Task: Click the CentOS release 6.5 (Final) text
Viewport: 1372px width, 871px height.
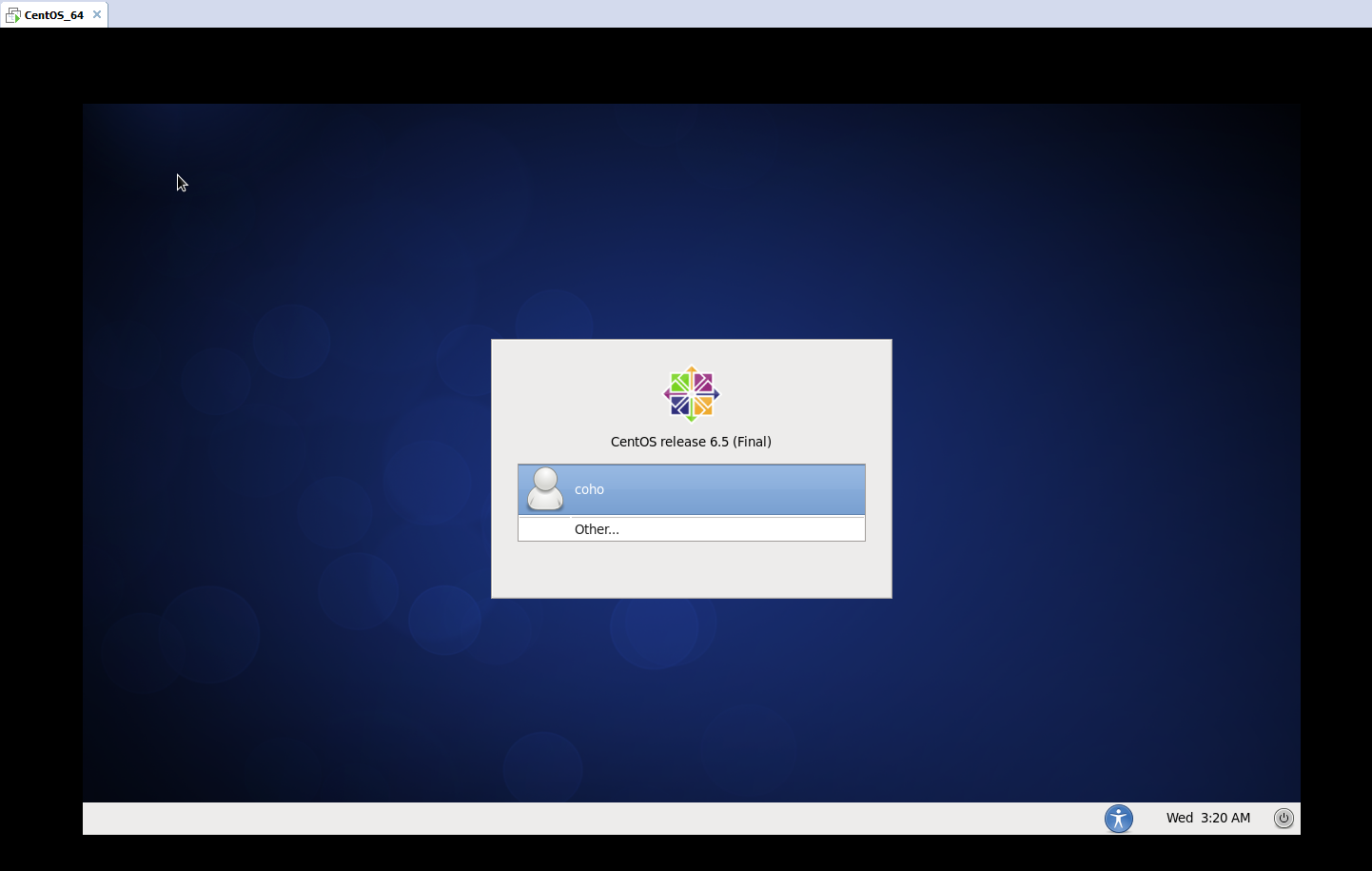Action: pyautogui.click(x=691, y=442)
